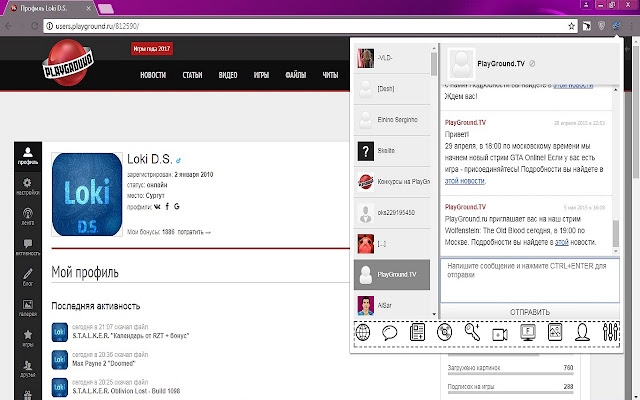Open the globe icon in extension toolbar
The image size is (640, 400).
tap(363, 332)
